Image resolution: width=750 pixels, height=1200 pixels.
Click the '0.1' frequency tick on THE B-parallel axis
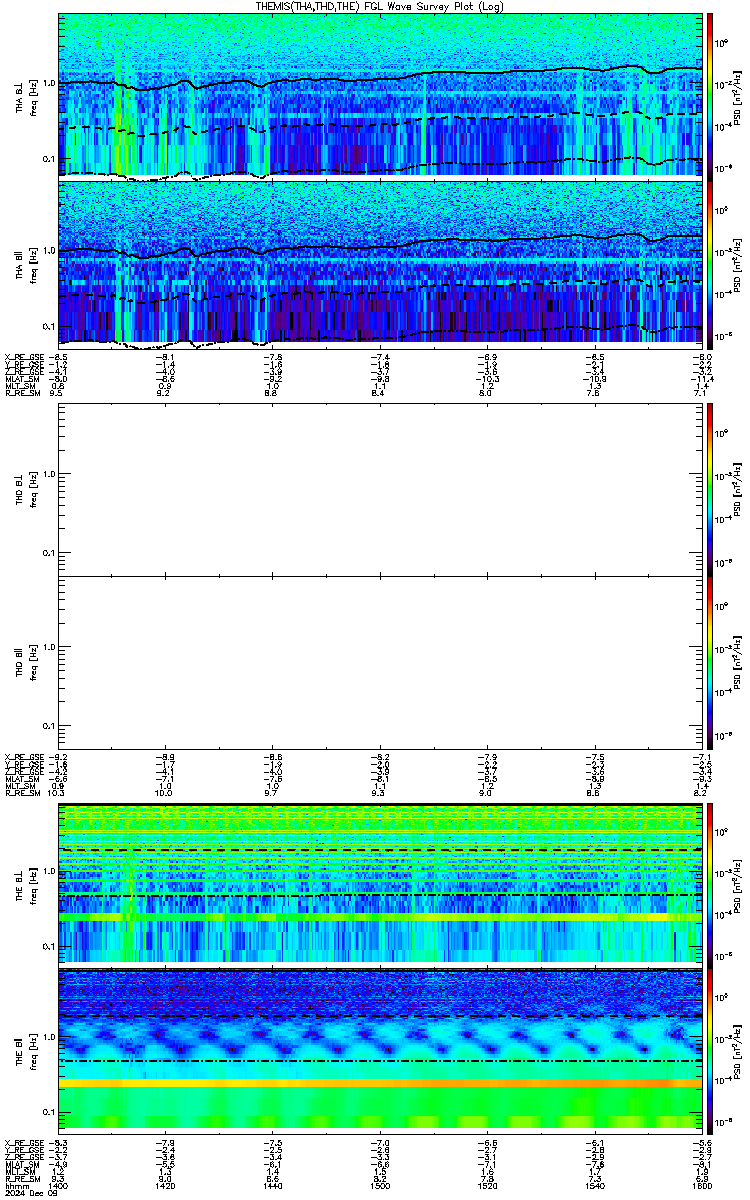[49, 1112]
